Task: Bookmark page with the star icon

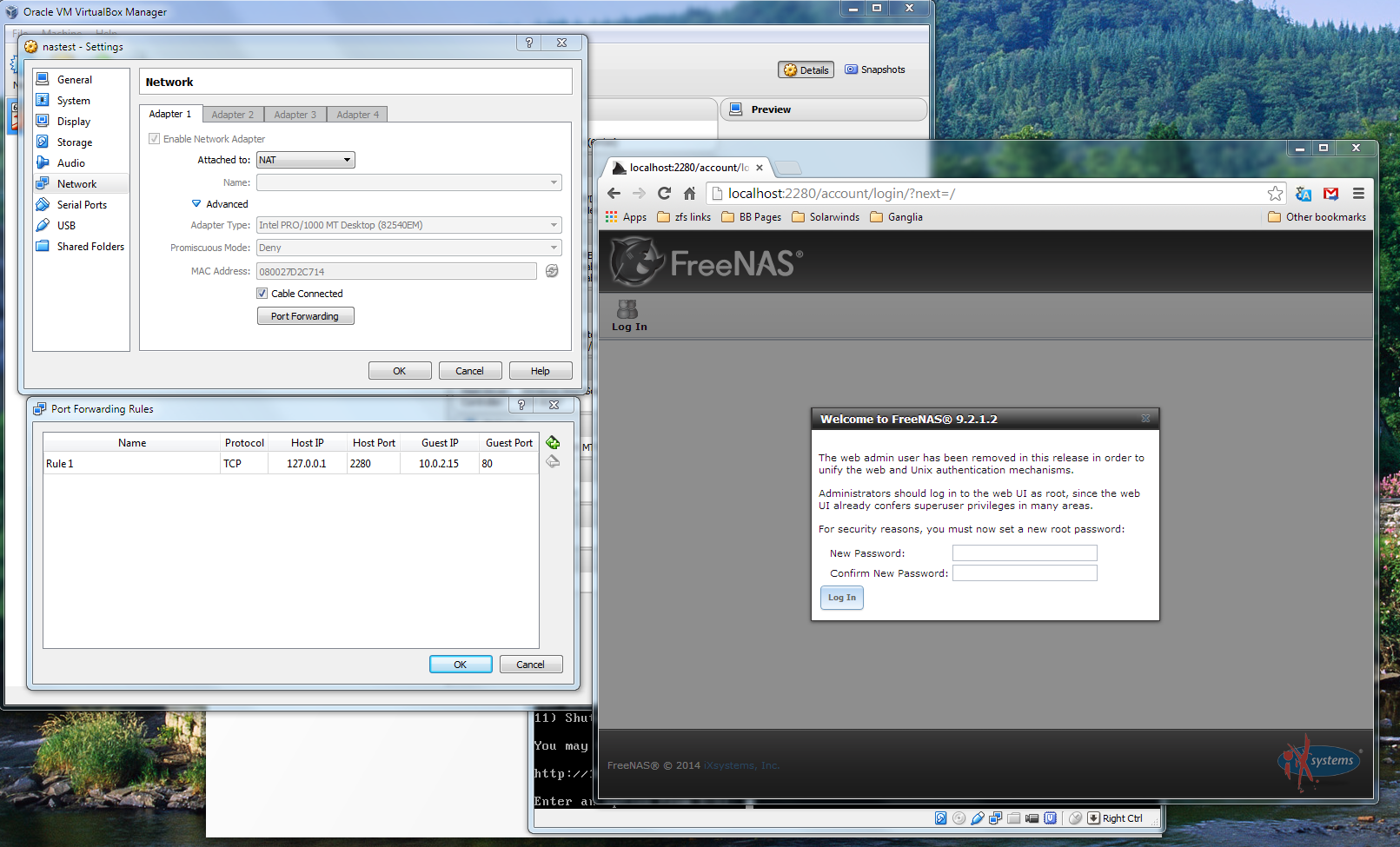Action: 1275,194
